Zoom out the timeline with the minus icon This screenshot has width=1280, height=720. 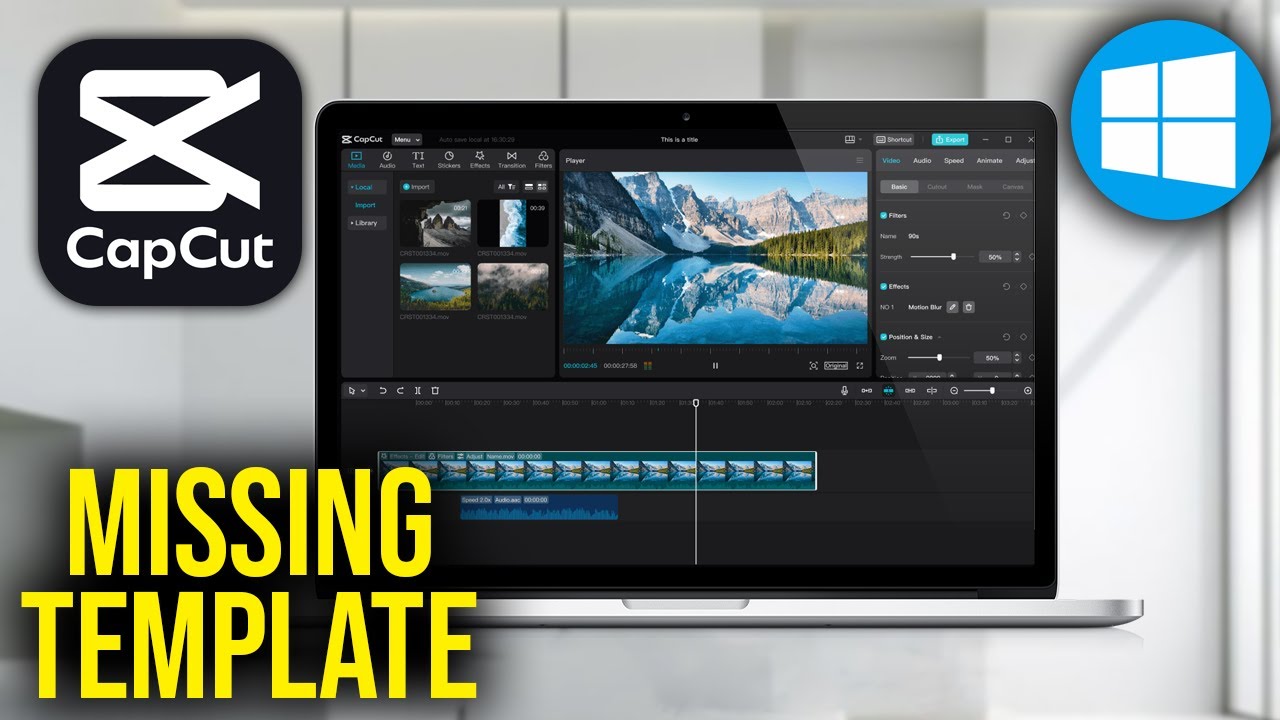click(954, 390)
